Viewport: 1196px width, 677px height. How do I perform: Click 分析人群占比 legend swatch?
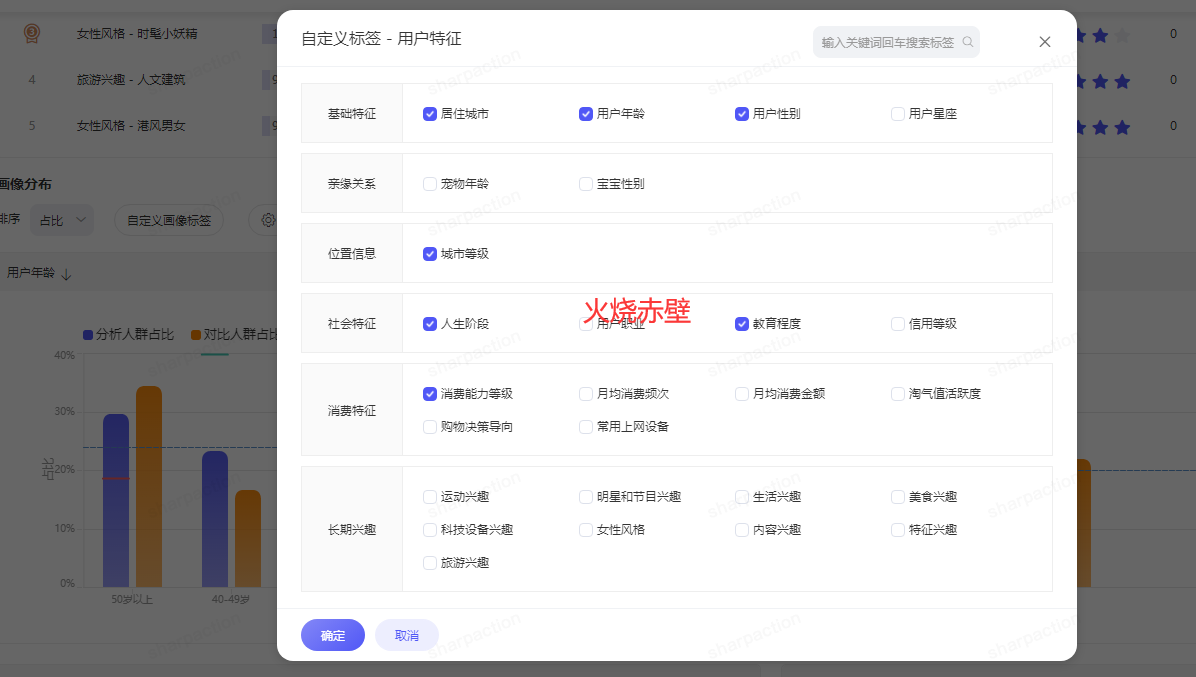[88, 335]
